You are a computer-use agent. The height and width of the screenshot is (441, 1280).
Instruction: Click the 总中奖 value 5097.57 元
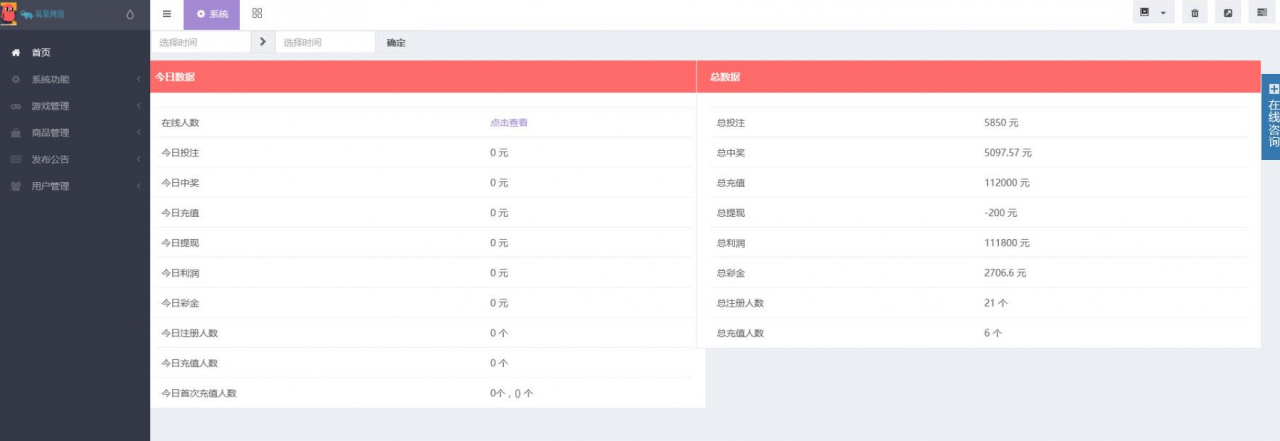tap(1008, 153)
